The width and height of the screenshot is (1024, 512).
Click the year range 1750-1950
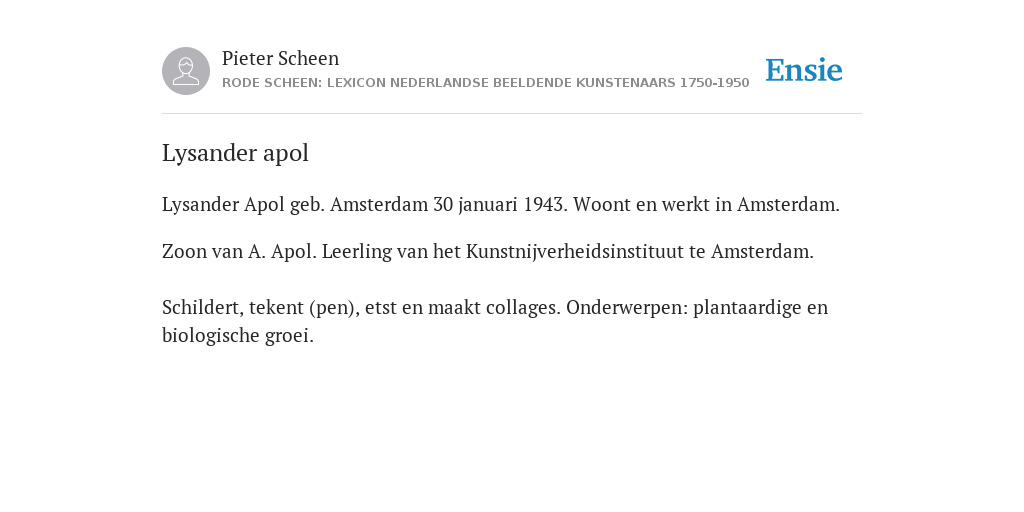tap(714, 83)
